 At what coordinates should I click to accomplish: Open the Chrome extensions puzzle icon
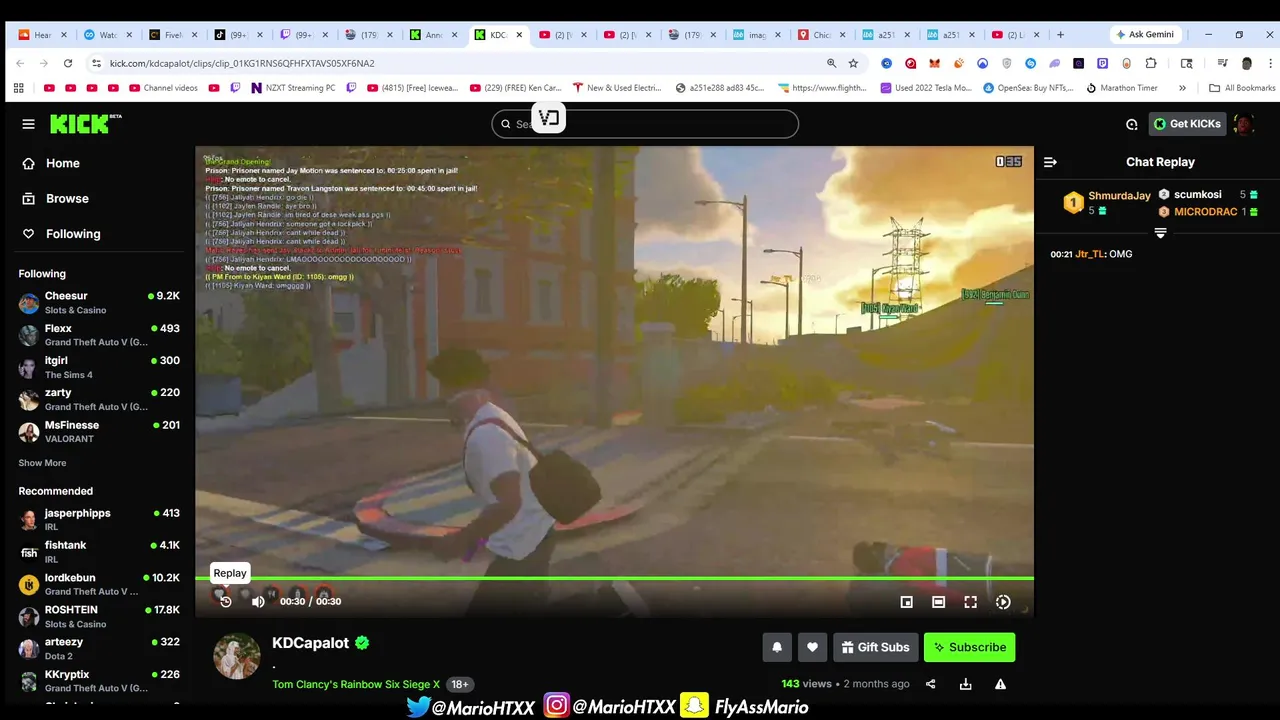tap(1151, 63)
